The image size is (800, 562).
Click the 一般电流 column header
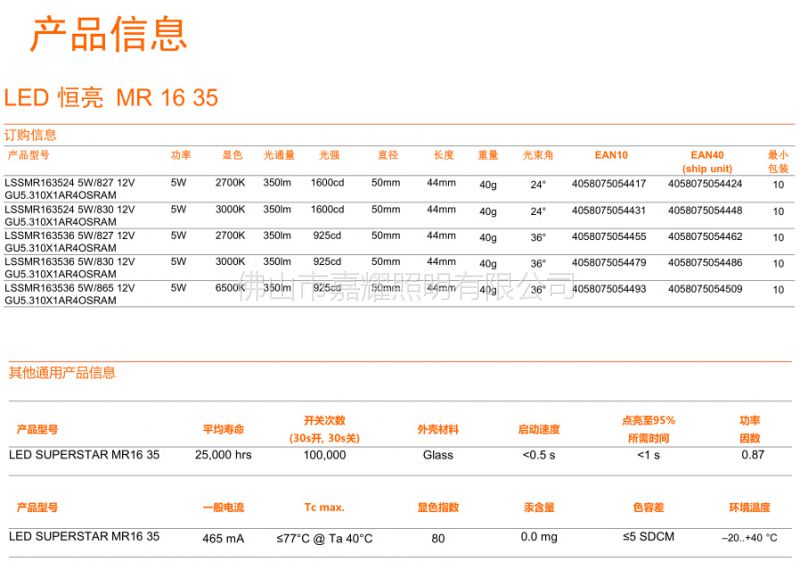pos(223,507)
